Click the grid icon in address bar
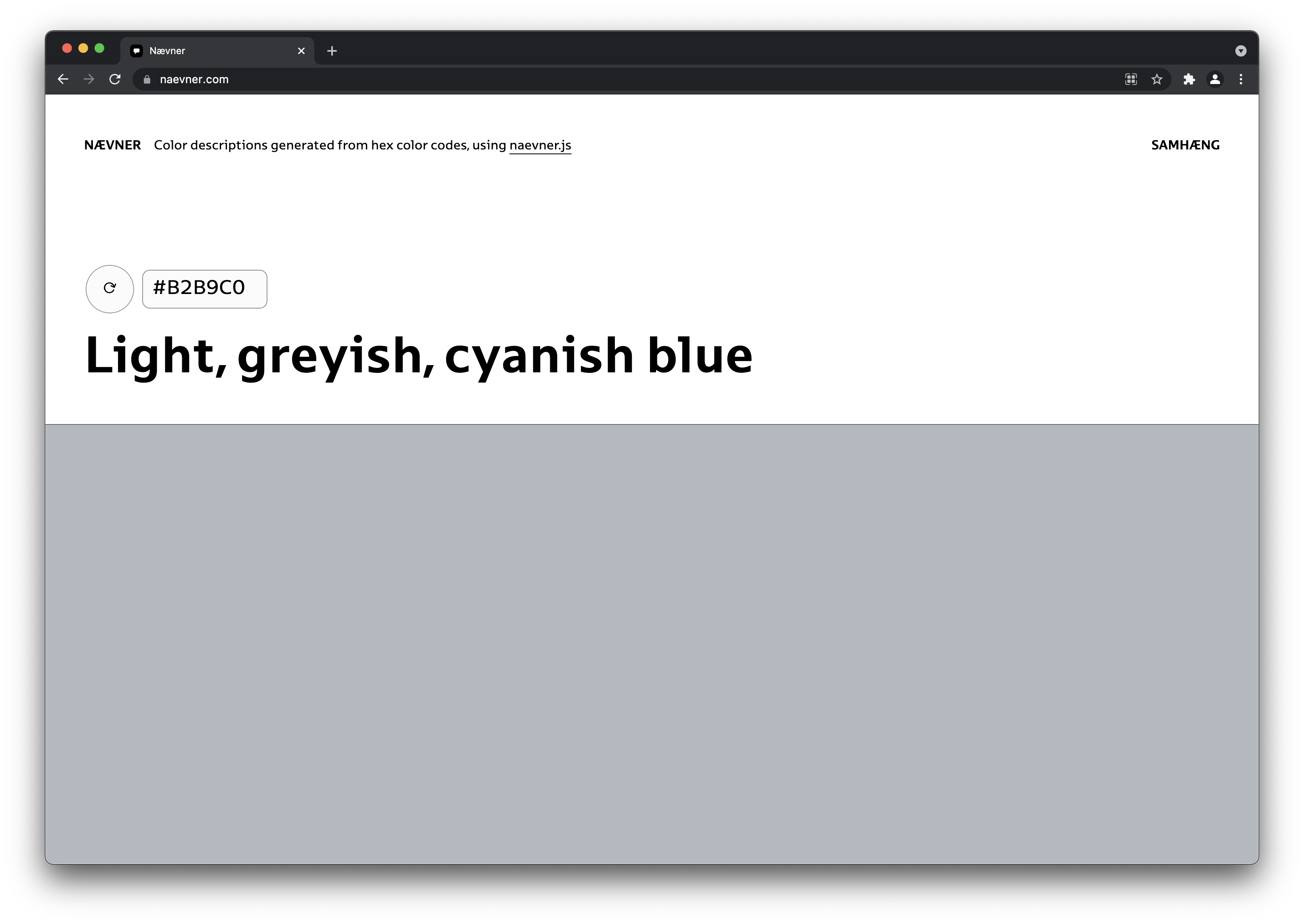The width and height of the screenshot is (1304, 924). tap(1131, 79)
